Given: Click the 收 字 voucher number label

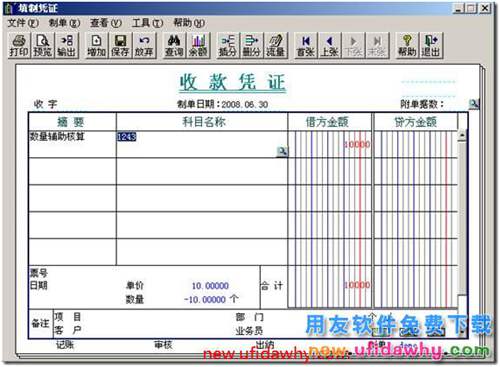Looking at the screenshot, I should click(46, 104).
